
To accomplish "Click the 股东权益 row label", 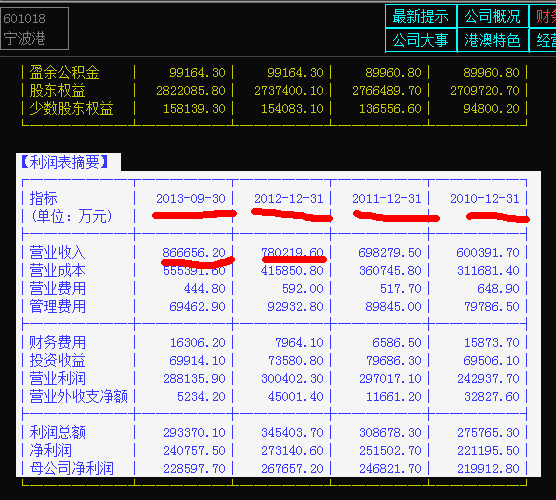I will [57, 90].
